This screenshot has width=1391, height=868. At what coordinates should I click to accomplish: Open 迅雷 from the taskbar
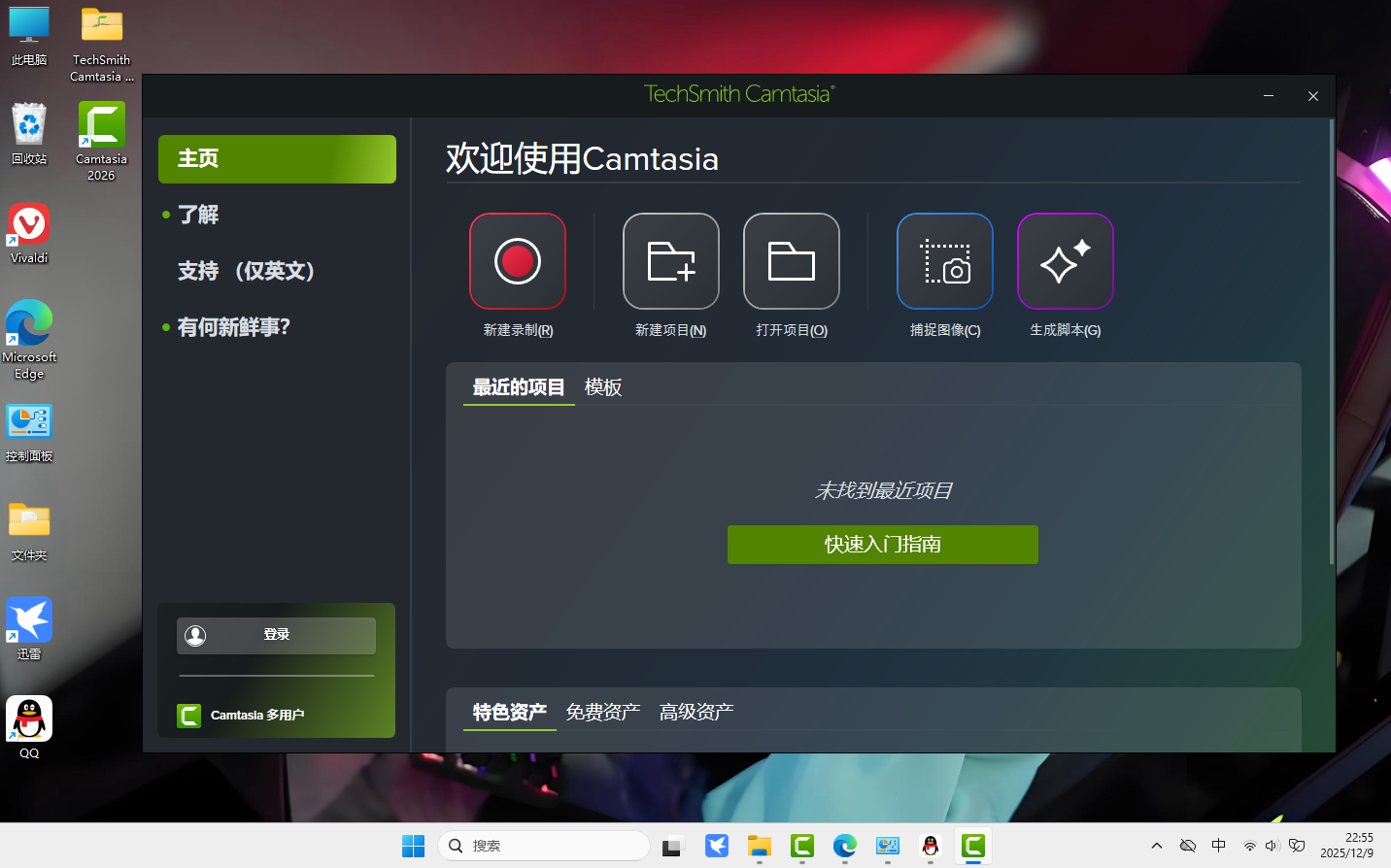[x=717, y=847]
